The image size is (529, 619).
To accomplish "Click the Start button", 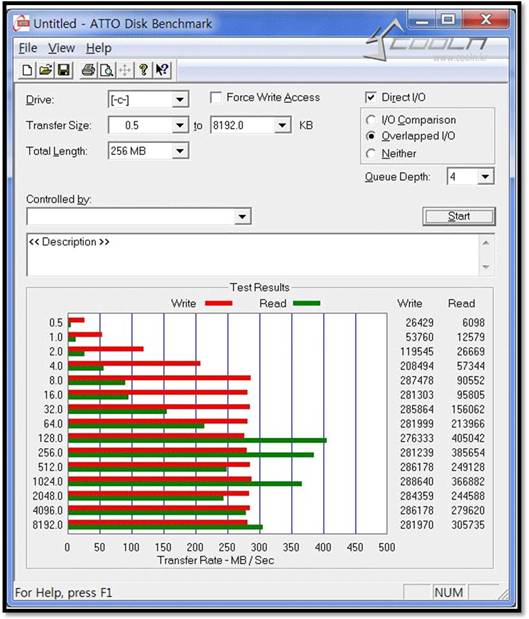I will 459,216.
